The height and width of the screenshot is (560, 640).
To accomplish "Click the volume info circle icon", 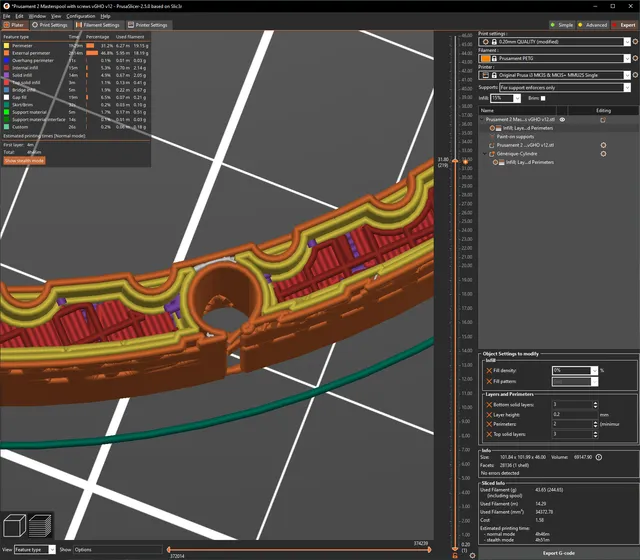I will [x=598, y=457].
